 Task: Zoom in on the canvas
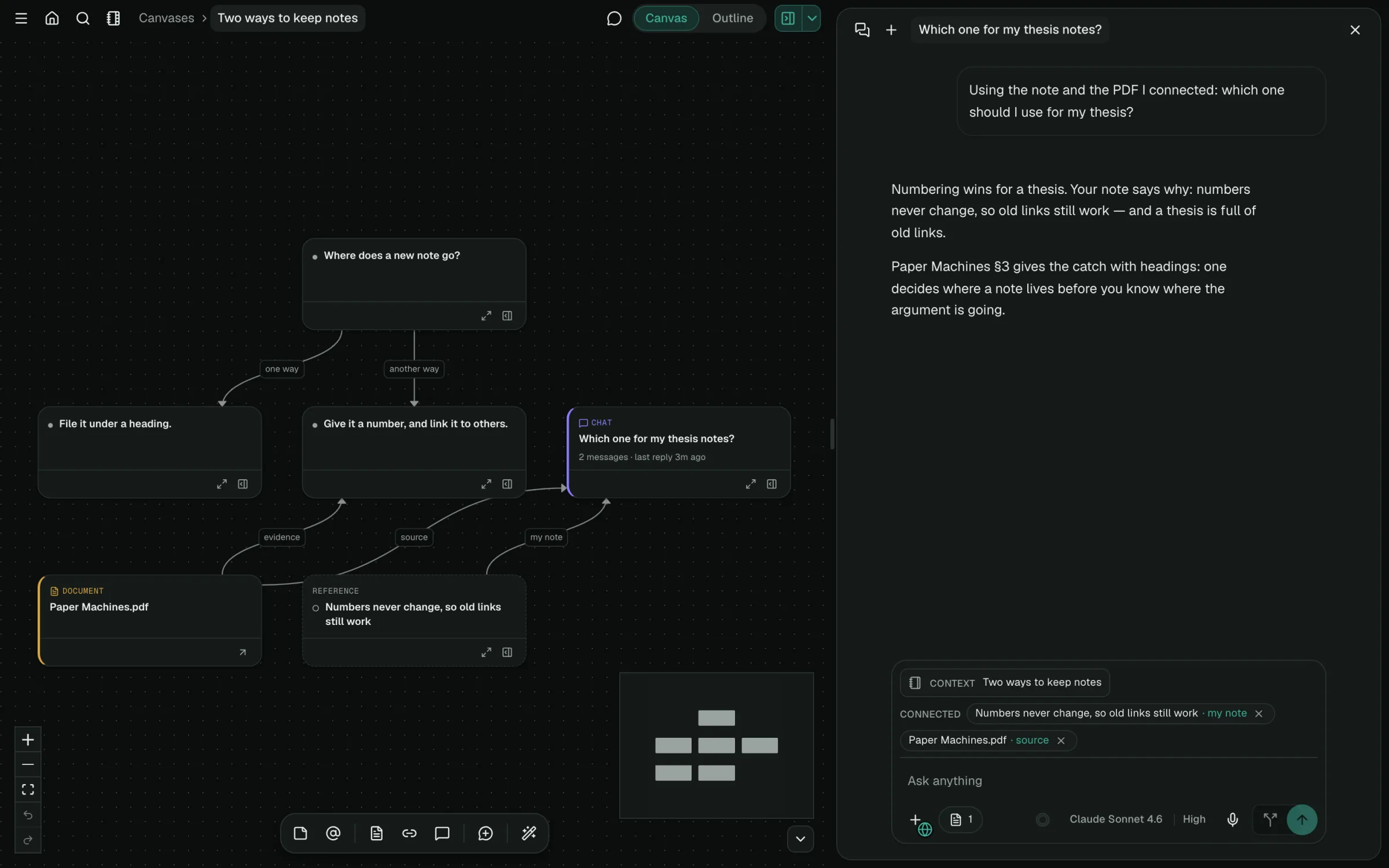click(x=28, y=740)
